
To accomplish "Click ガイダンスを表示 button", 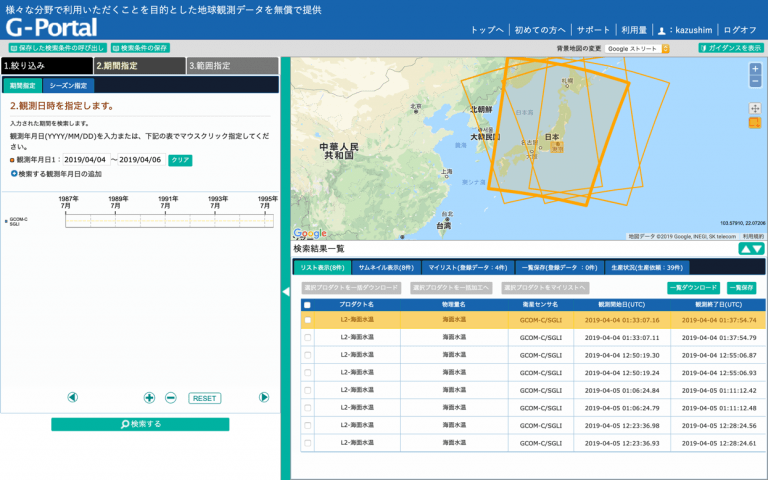I will [x=731, y=48].
